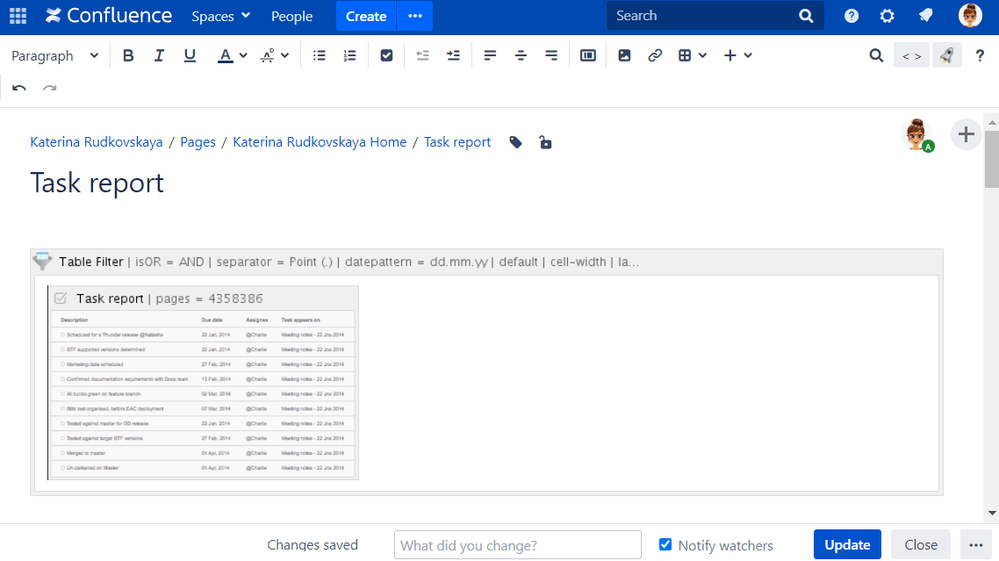This screenshot has width=999, height=561.
Task: Click the rocket toolbar icon
Action: [x=947, y=56]
